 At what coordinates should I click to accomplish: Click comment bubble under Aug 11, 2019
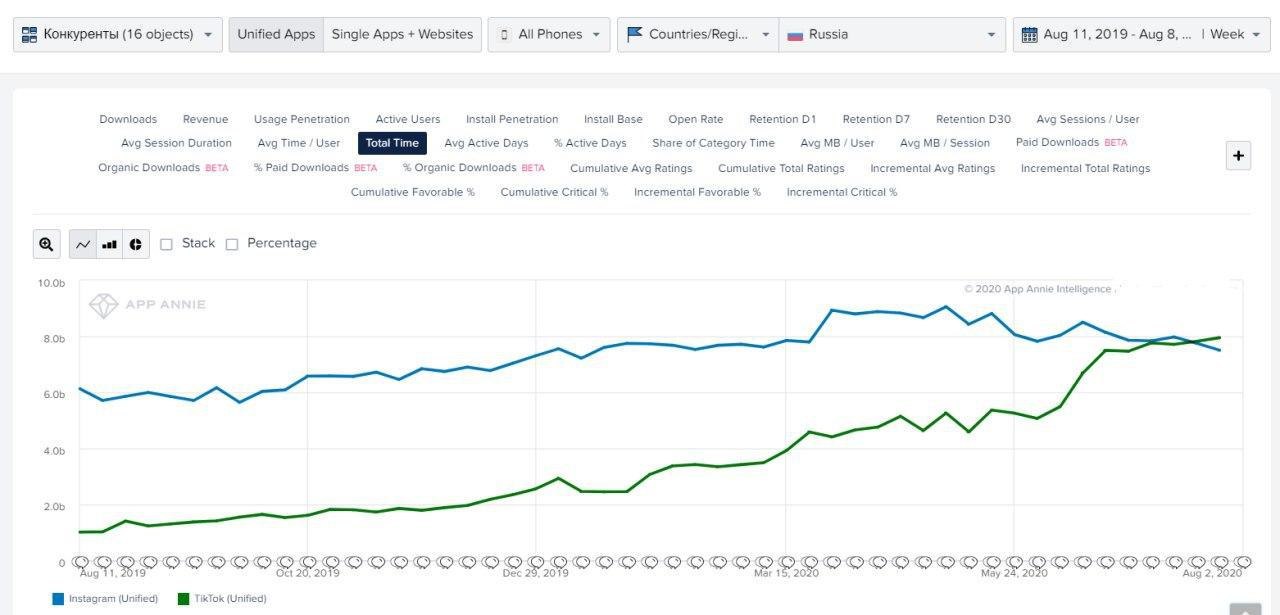[78, 562]
